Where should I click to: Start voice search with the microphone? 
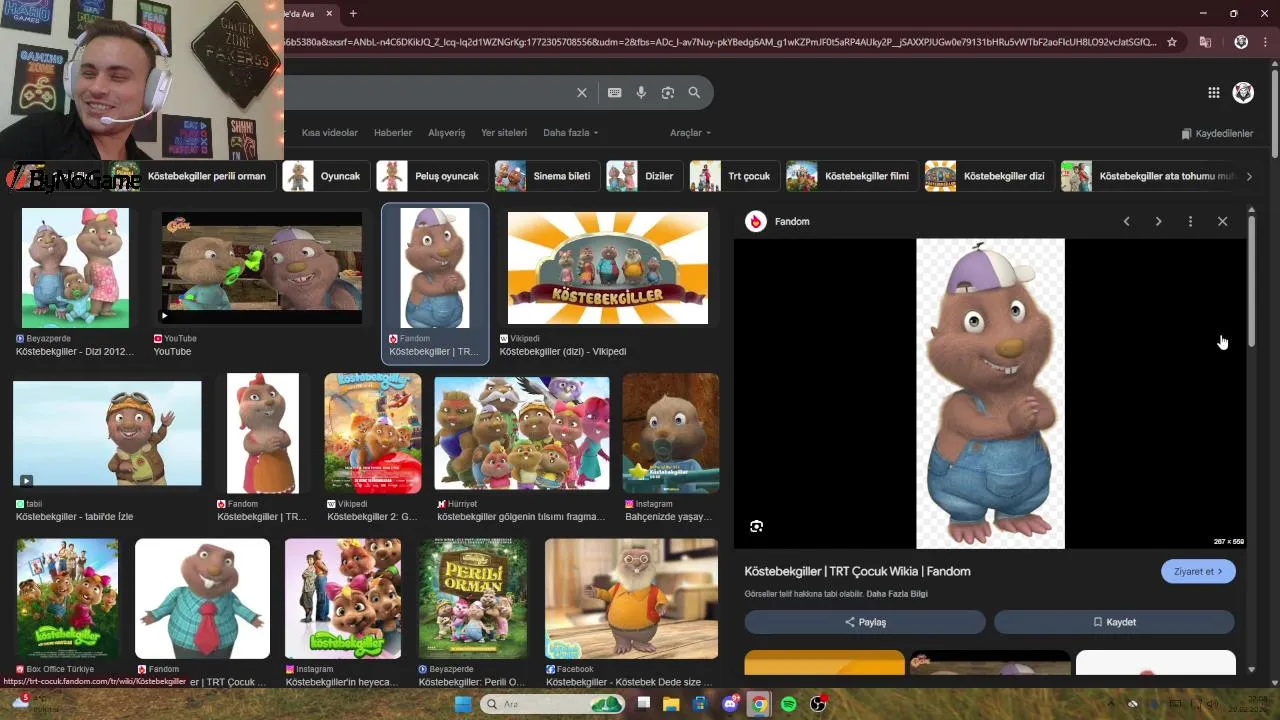(x=641, y=93)
